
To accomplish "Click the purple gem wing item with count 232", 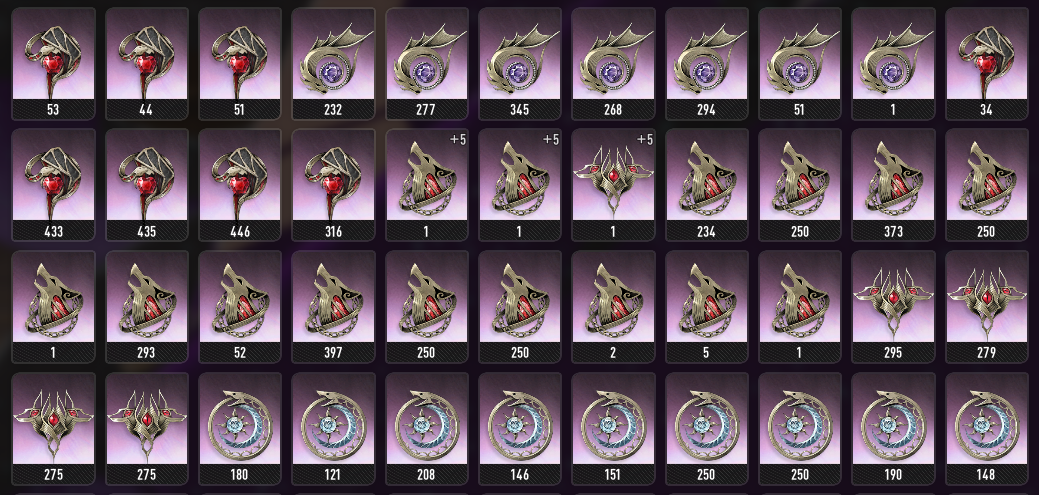I will pos(333,64).
